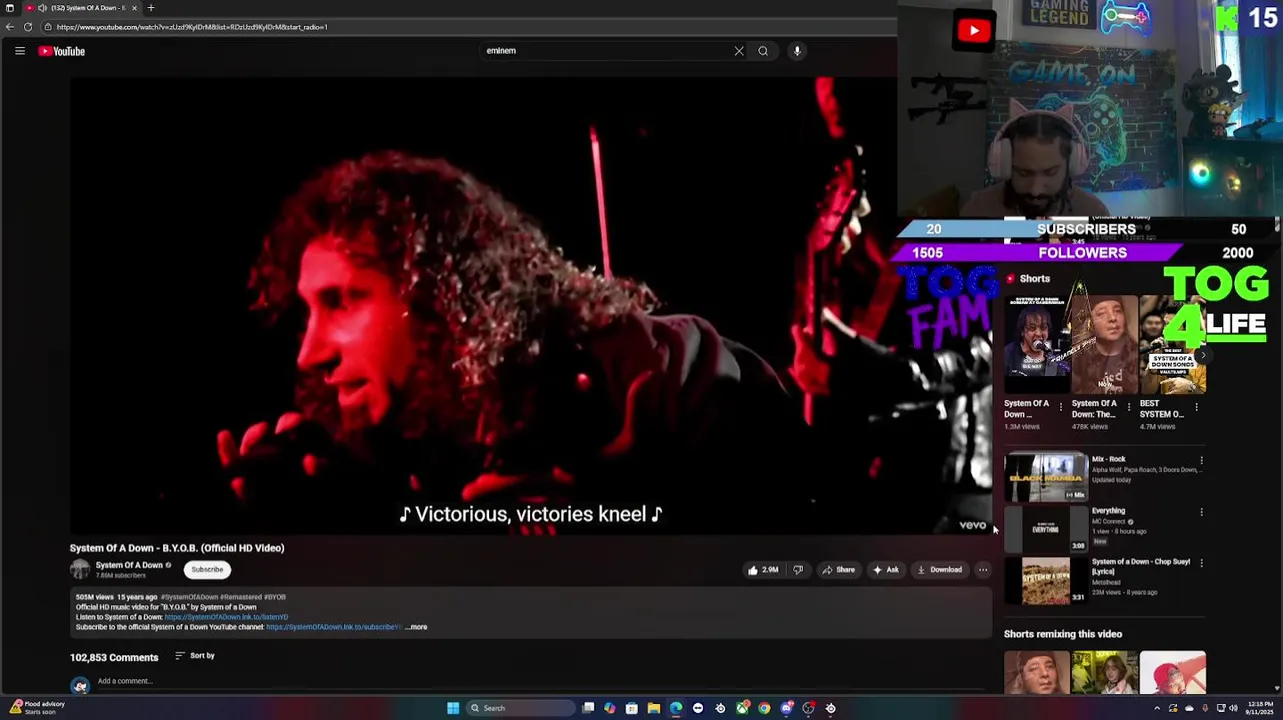1283x720 pixels.
Task: Open options for 'BEST SYSTEM O...' short
Action: point(1197,407)
